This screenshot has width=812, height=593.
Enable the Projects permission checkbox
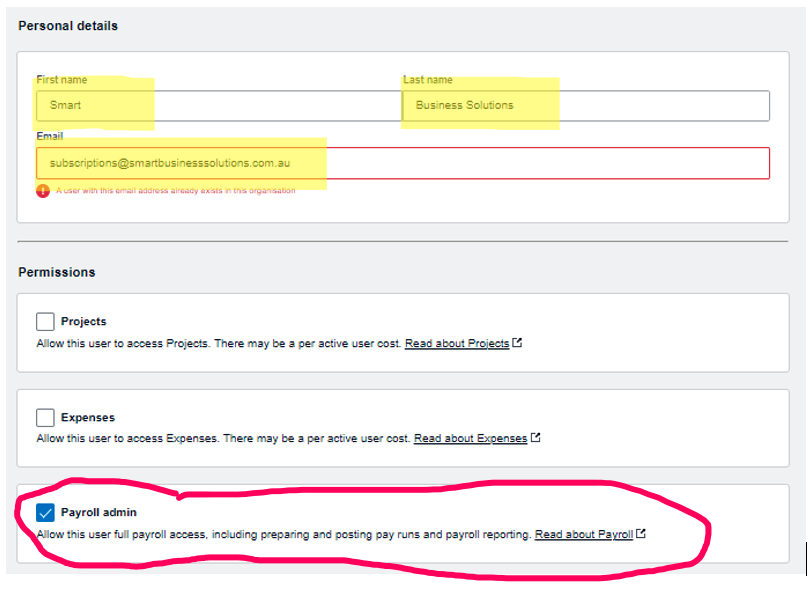[45, 322]
